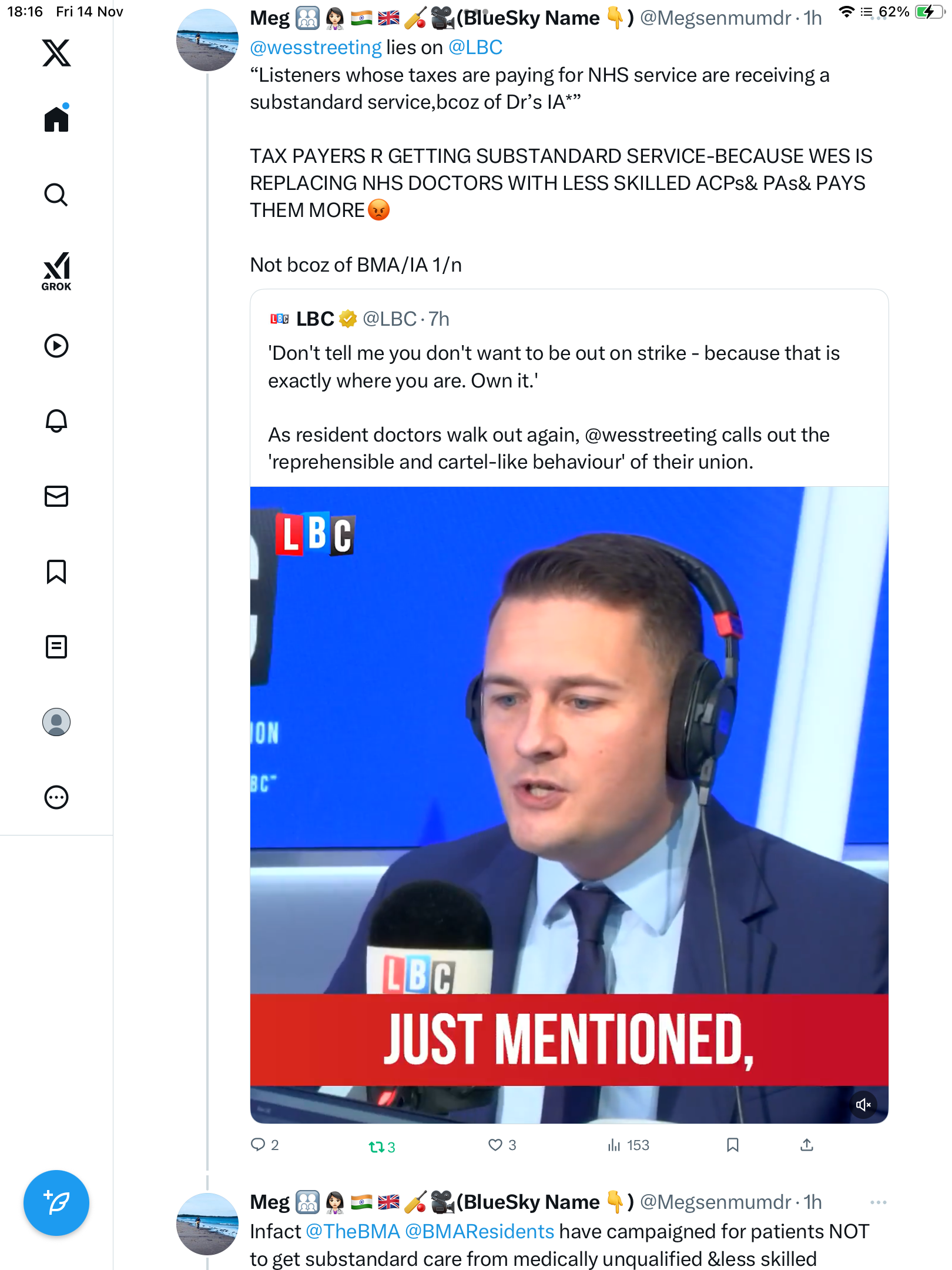Open Grok from the sidebar
Screen dimensions: 952x1270
click(56, 271)
